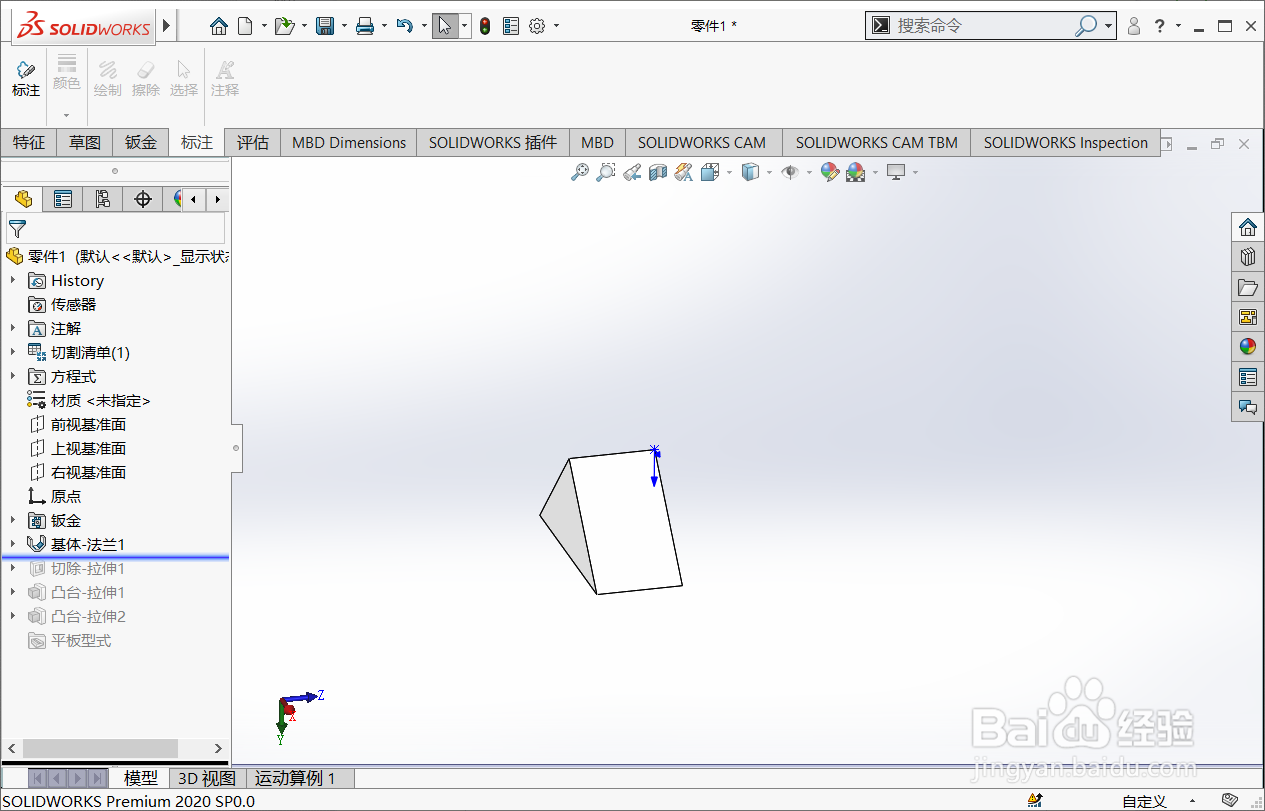The image size is (1265, 811).
Task: Switch to ConfigurationManager panel tab
Action: click(103, 199)
